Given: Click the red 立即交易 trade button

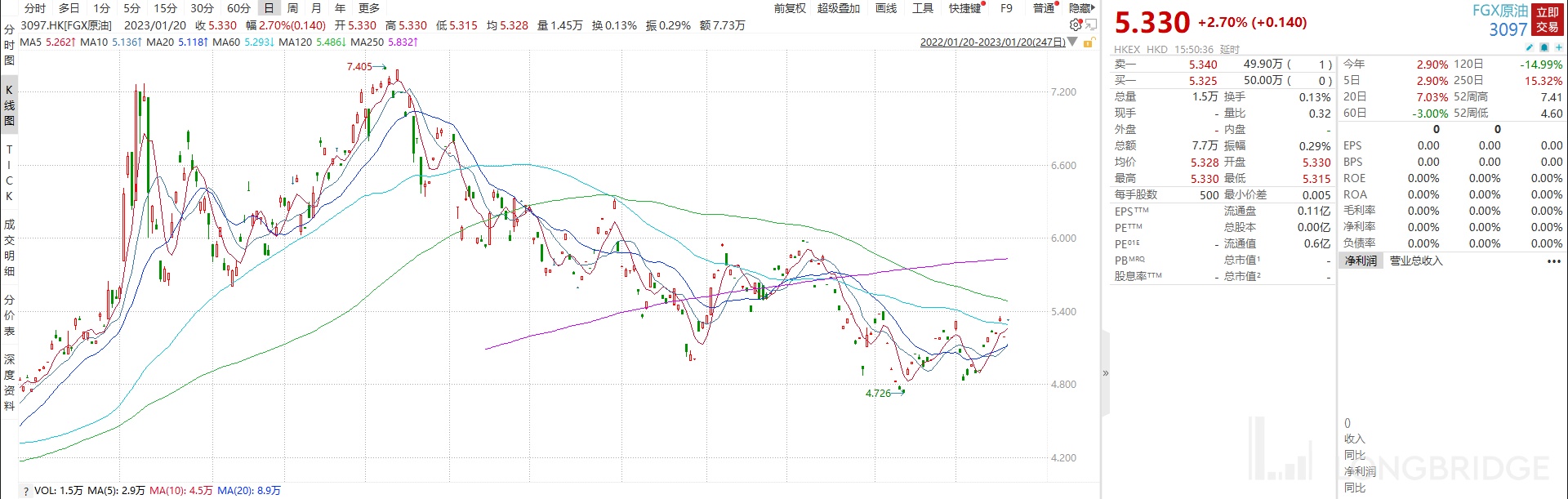Looking at the screenshot, I should [1548, 20].
